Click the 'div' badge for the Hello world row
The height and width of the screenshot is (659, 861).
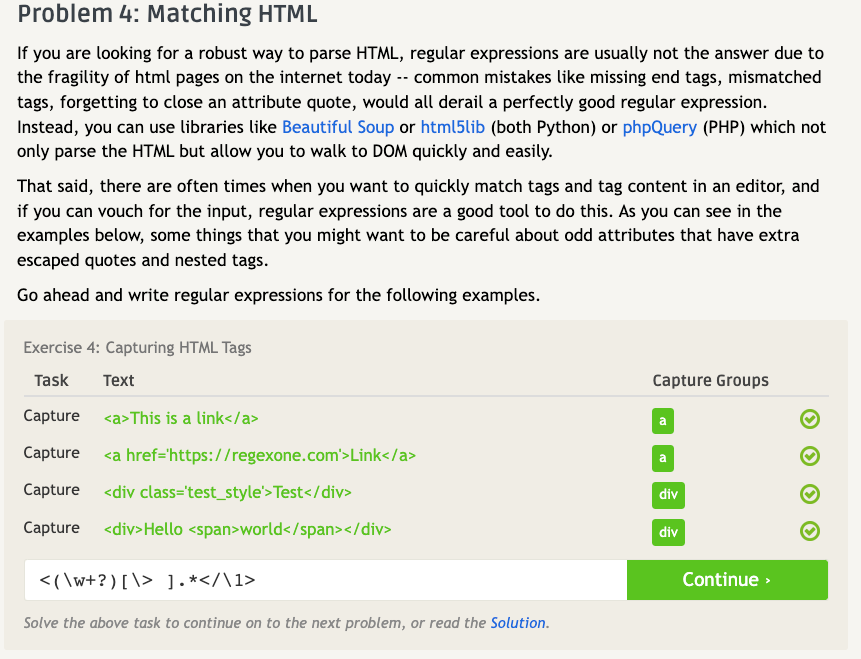pos(668,532)
